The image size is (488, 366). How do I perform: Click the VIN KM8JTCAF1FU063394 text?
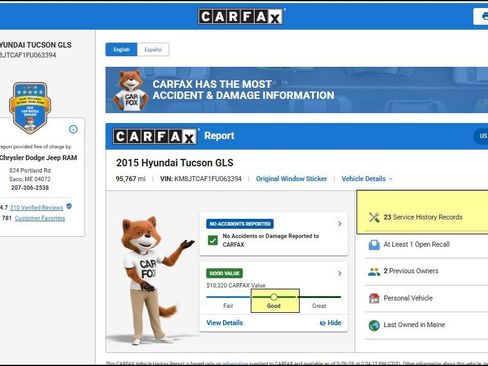click(201, 179)
